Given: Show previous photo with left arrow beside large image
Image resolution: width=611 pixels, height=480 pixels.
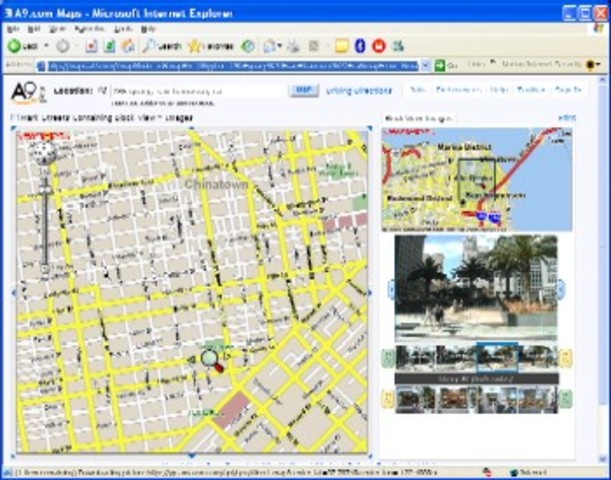Looking at the screenshot, I should (391, 289).
